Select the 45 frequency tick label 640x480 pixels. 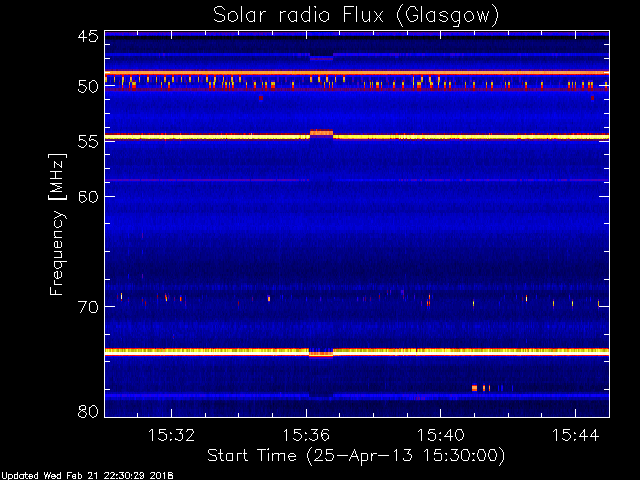[88, 36]
